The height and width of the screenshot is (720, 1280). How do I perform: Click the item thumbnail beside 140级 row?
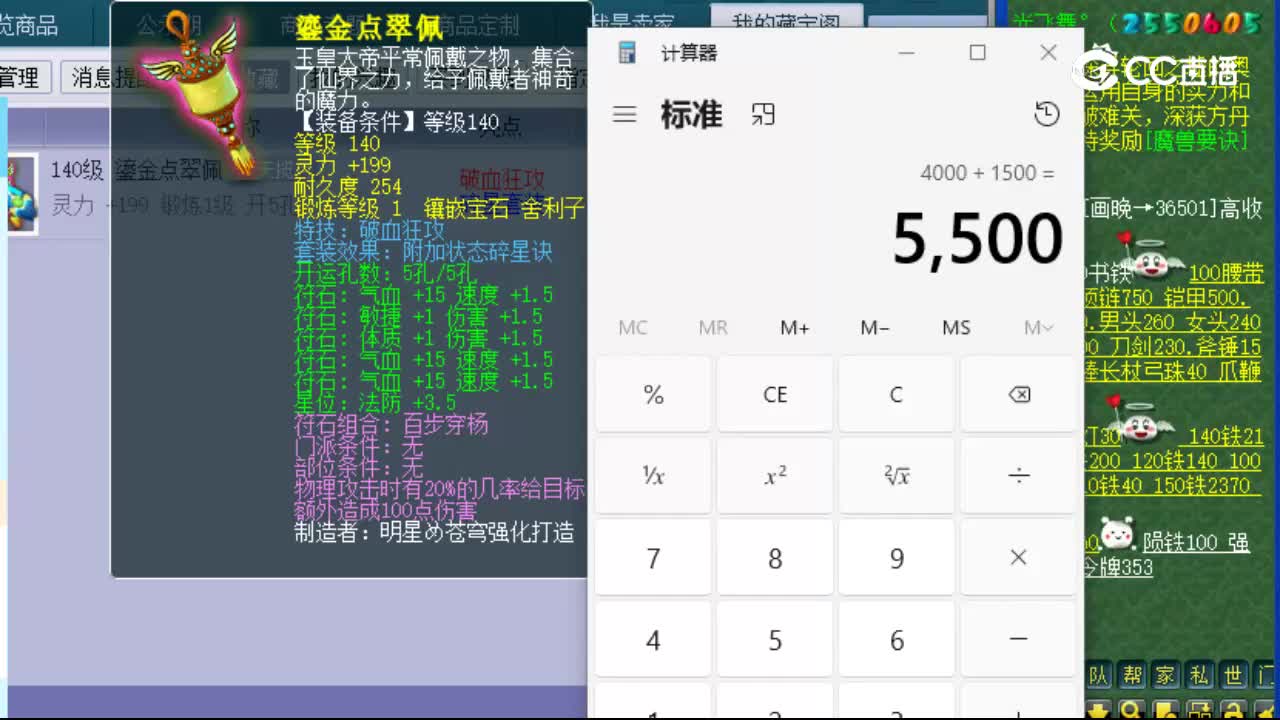pyautogui.click(x=20, y=194)
